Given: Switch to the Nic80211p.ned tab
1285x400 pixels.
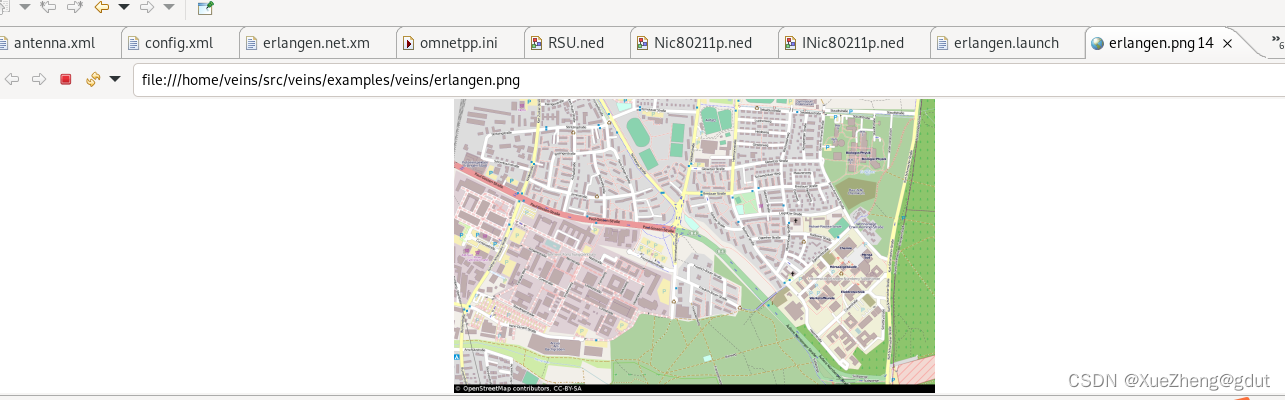Looking at the screenshot, I should 702,43.
